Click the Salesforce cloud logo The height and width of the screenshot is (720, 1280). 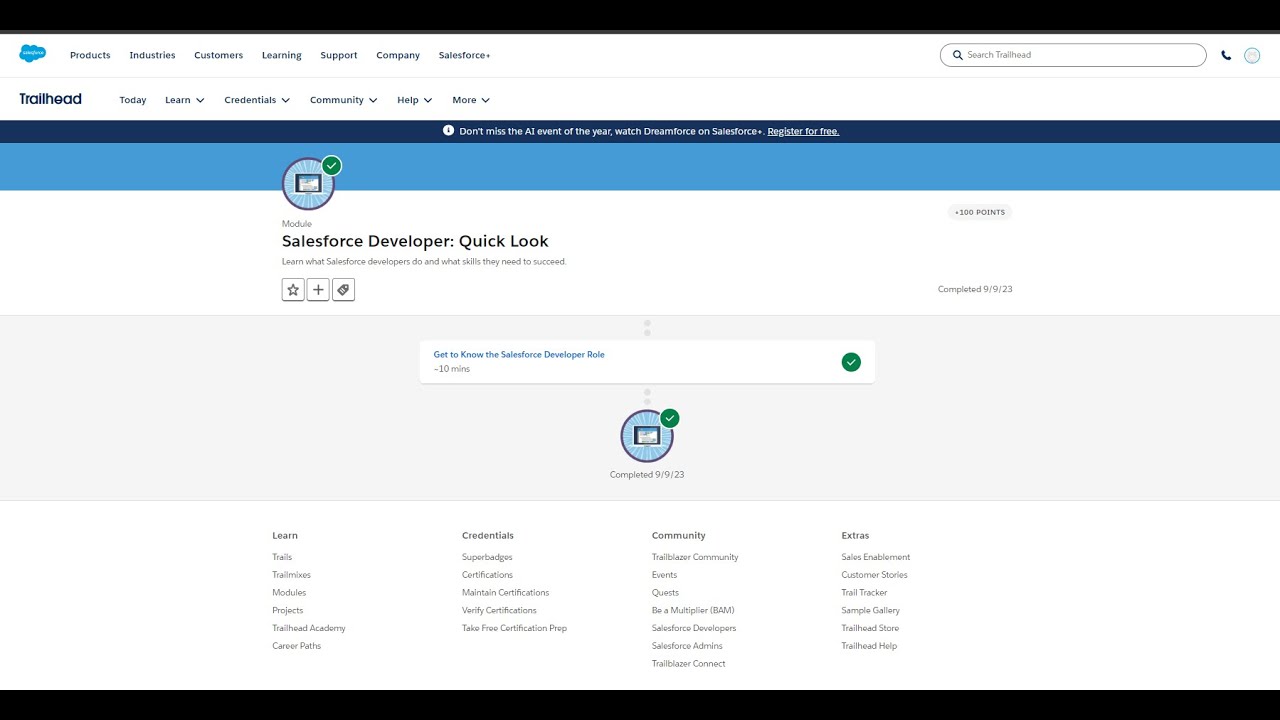point(33,54)
